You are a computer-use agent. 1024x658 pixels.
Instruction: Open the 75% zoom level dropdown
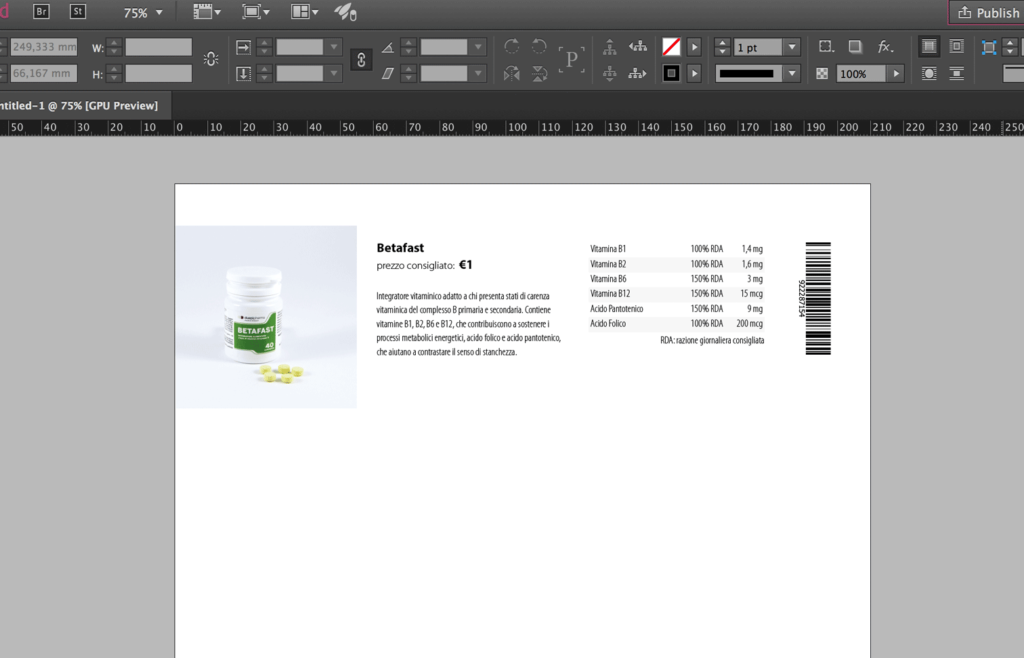tap(142, 12)
